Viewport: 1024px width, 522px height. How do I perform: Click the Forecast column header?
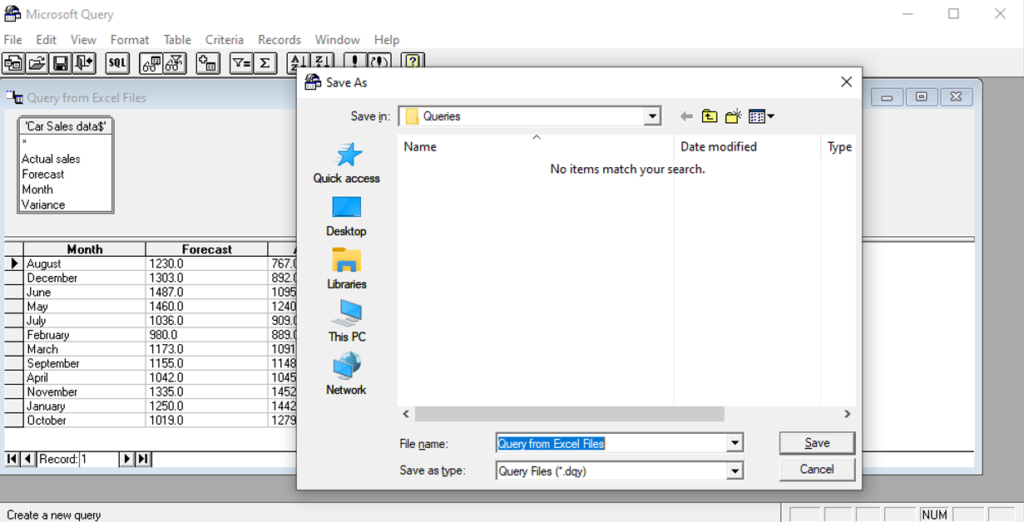tap(207, 249)
